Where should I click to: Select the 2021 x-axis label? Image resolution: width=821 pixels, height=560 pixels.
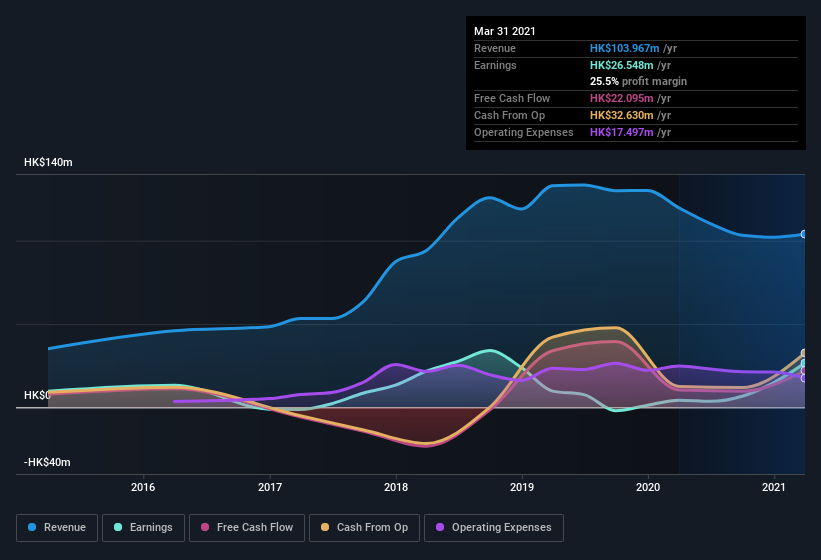click(x=774, y=487)
